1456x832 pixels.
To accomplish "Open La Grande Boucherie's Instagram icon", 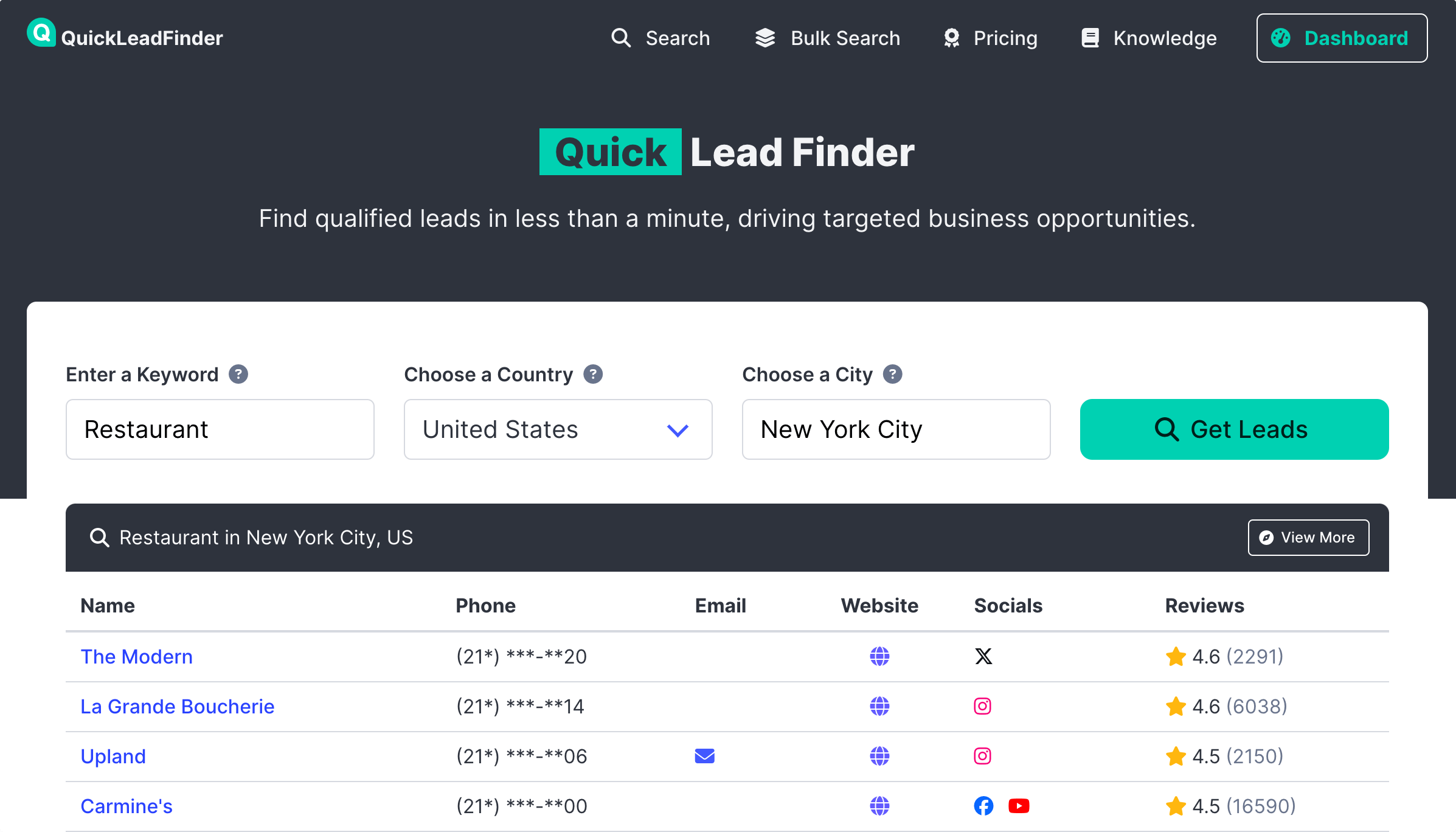I will coord(983,706).
